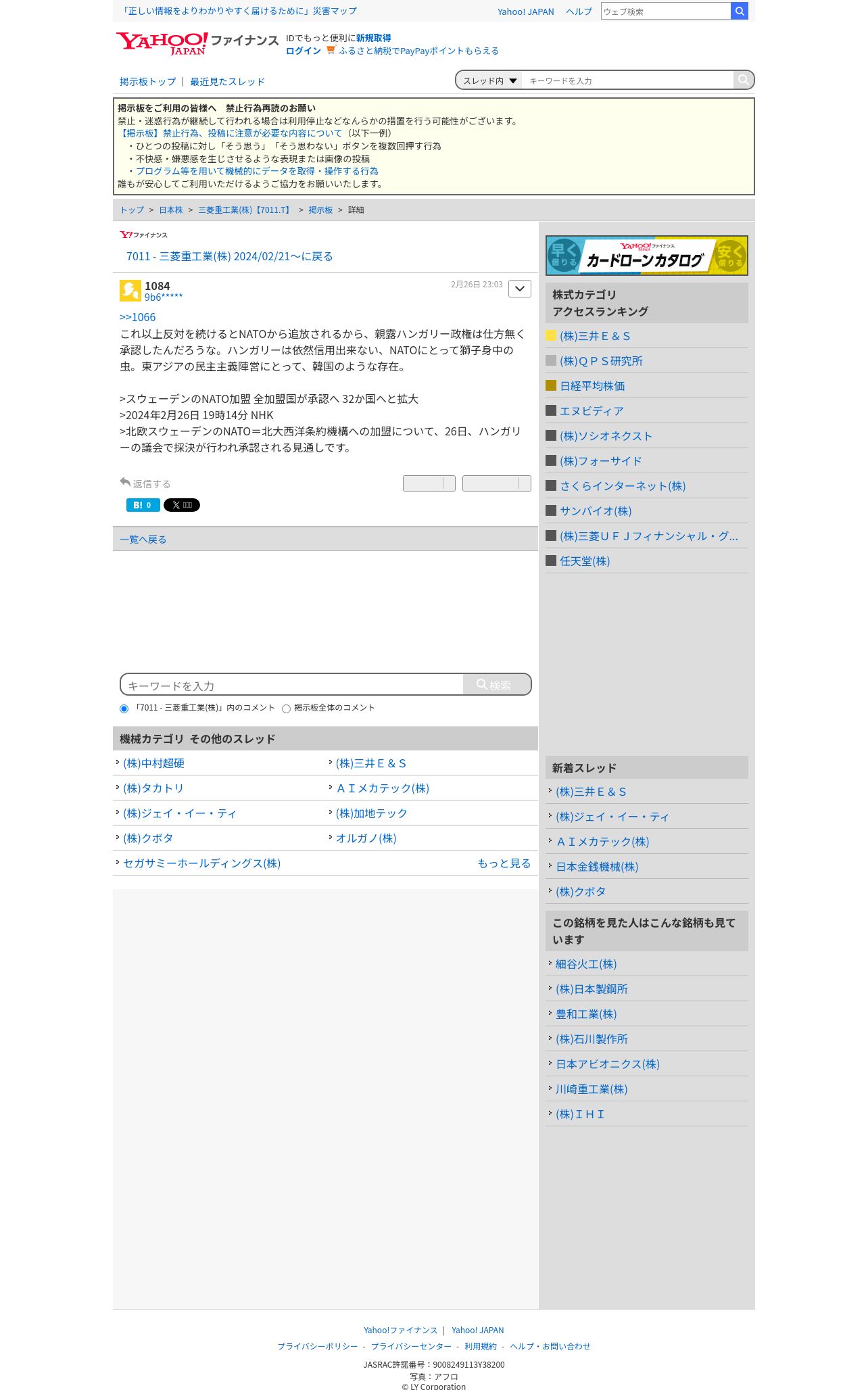
Task: Open オルガノ(株) thread
Action: point(366,838)
